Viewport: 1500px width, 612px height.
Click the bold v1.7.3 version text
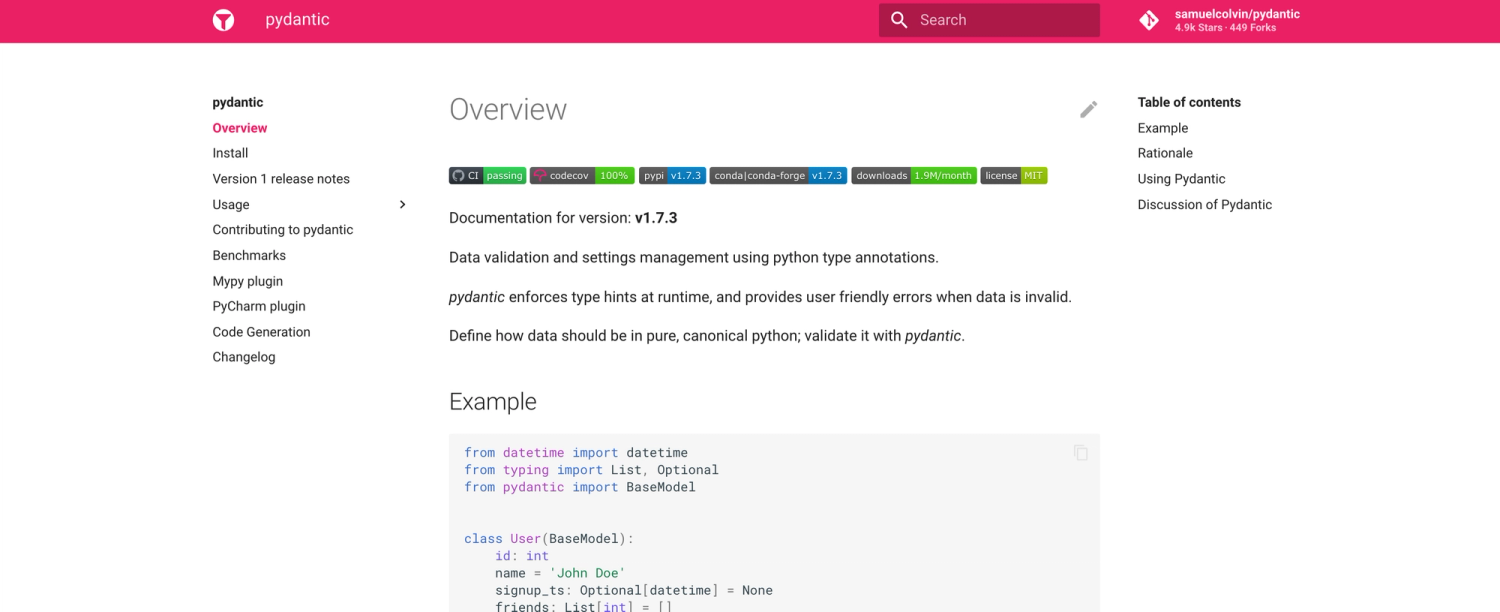coord(656,218)
